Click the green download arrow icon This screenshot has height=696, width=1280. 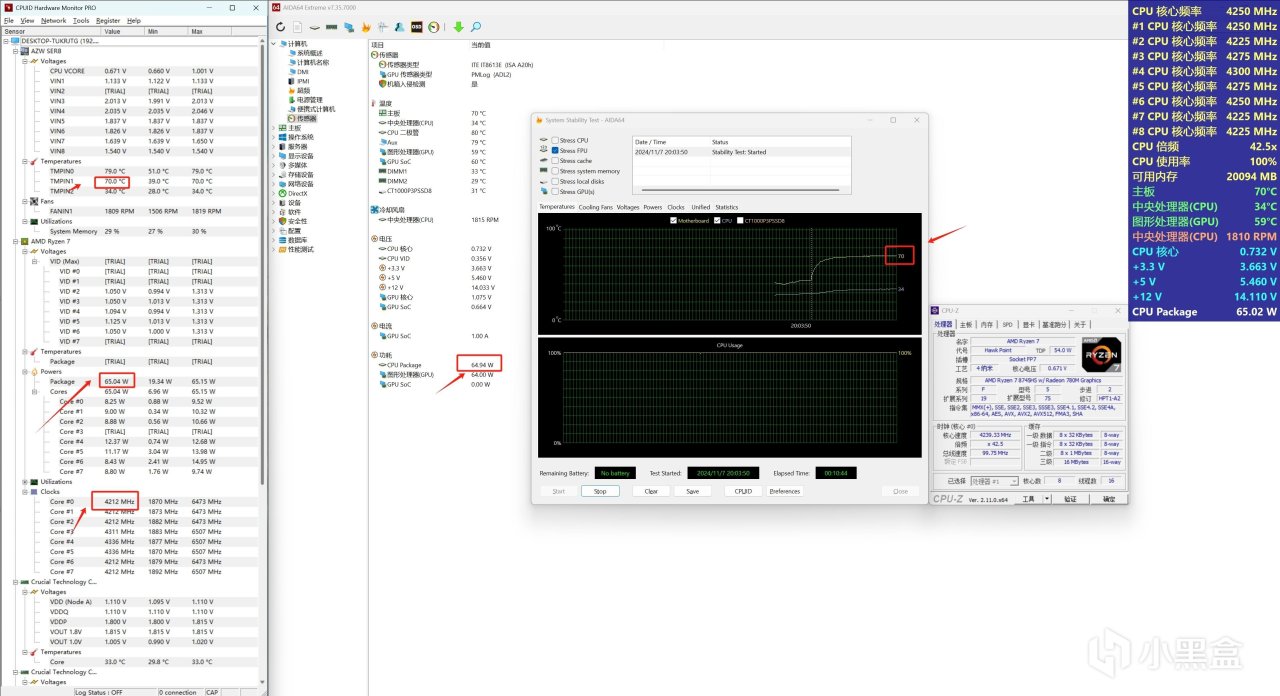coord(459,27)
